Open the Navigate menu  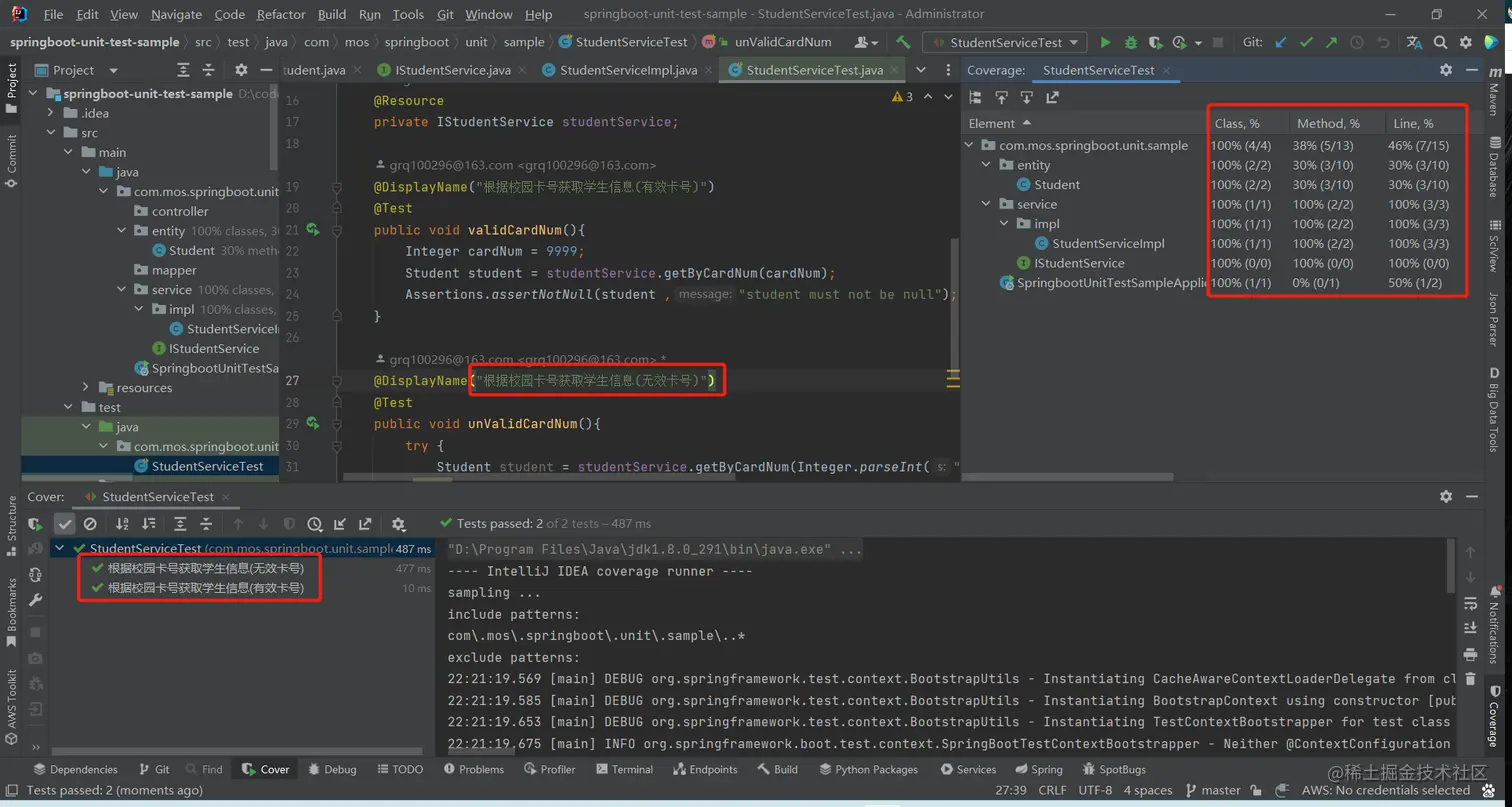tap(176, 15)
